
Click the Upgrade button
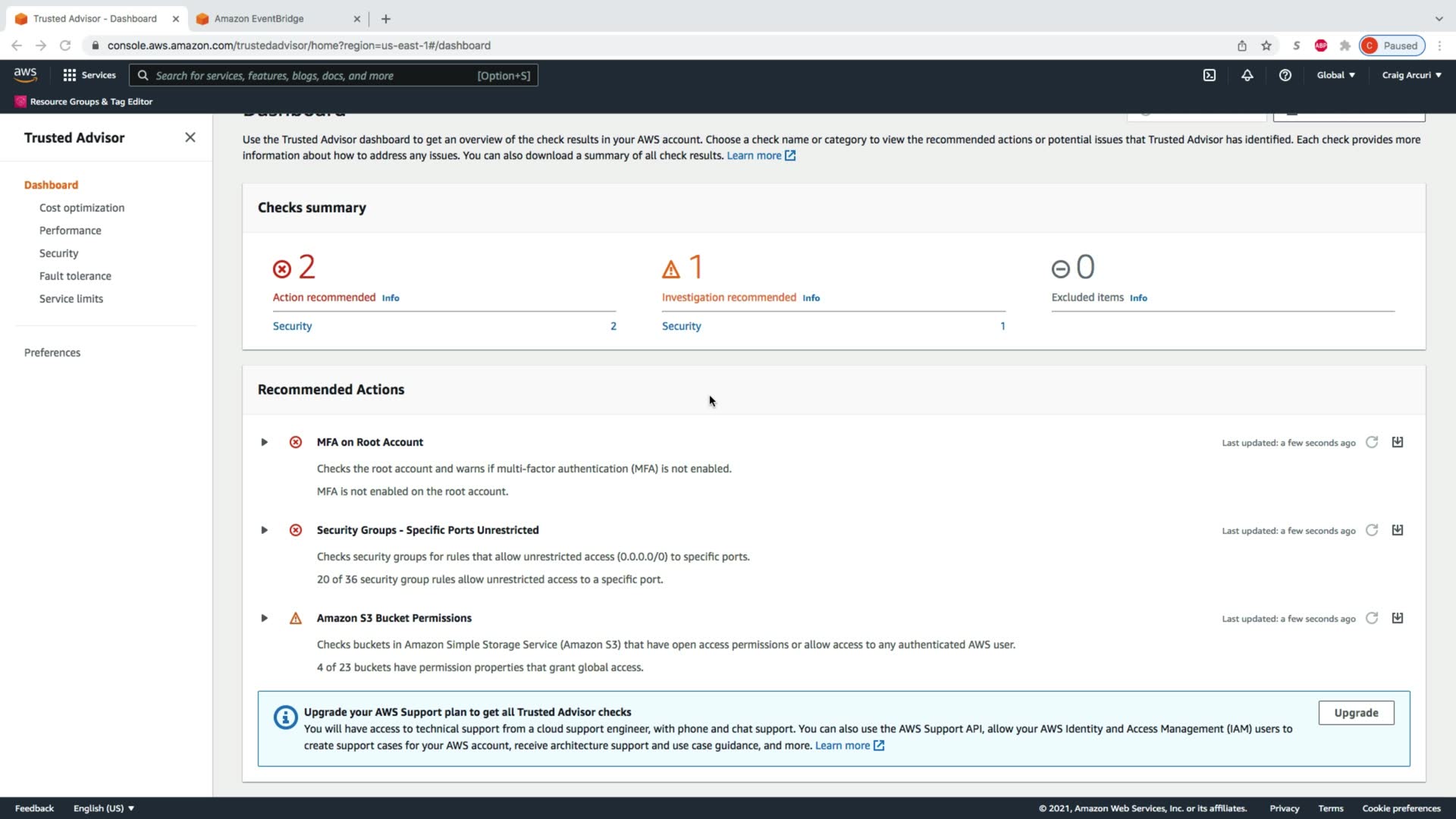tap(1356, 713)
